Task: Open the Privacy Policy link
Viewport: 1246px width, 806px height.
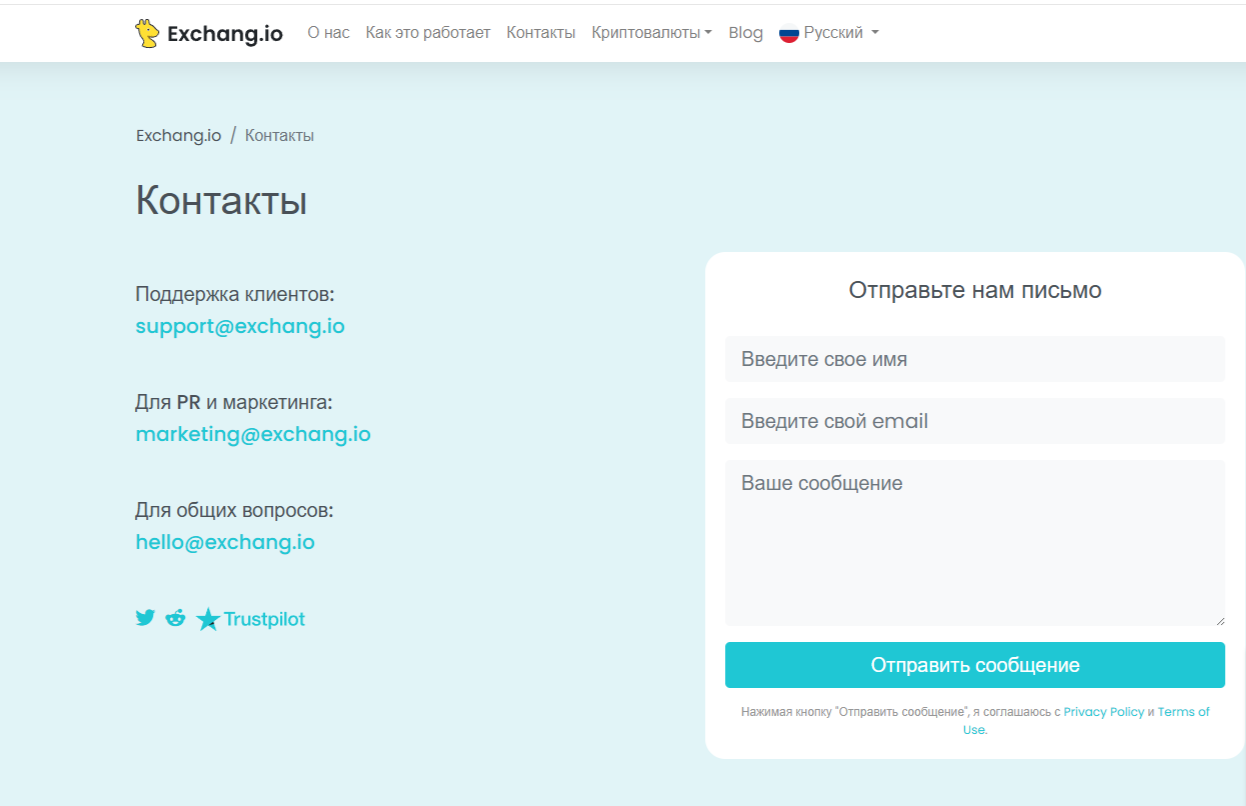Action: [x=1103, y=711]
